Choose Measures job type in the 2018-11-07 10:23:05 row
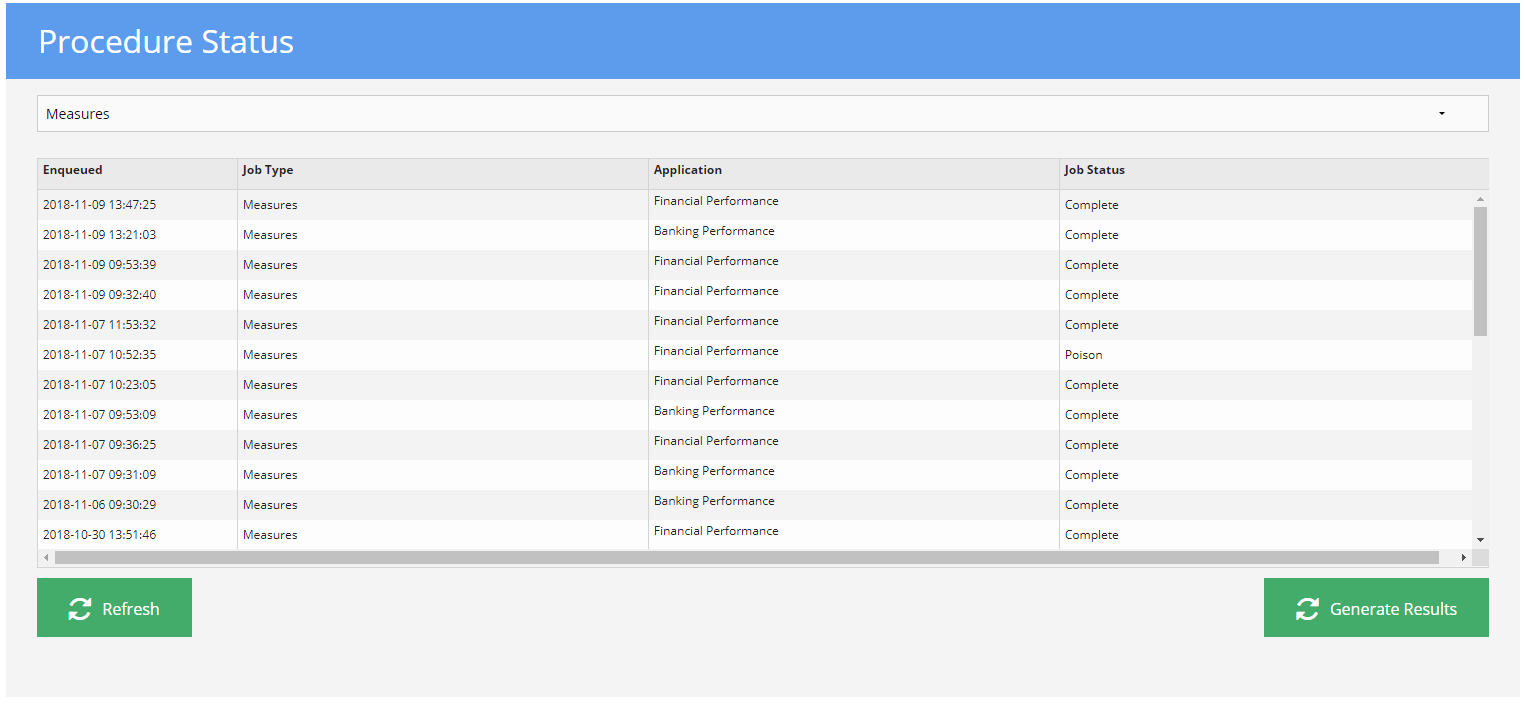 click(x=270, y=385)
